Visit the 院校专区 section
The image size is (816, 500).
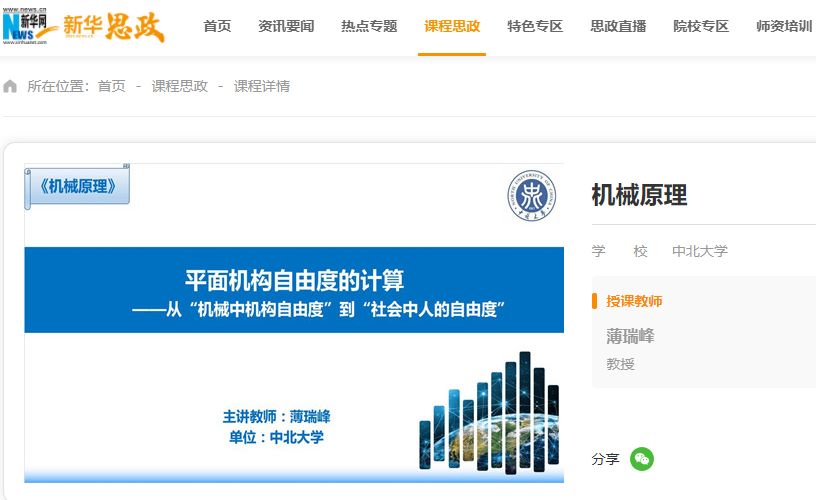pyautogui.click(x=701, y=27)
